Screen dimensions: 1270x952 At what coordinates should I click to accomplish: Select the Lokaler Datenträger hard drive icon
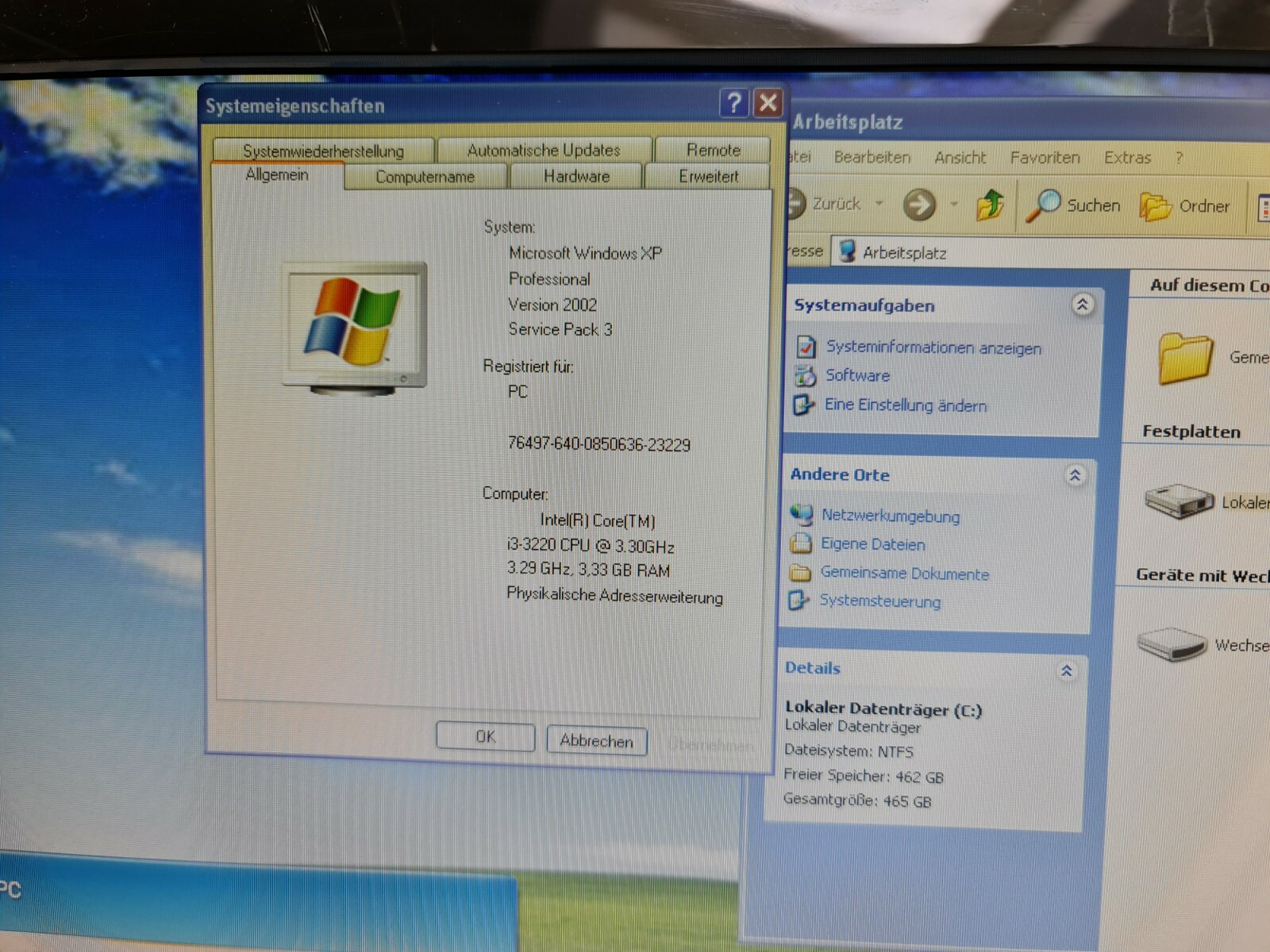(x=1179, y=501)
